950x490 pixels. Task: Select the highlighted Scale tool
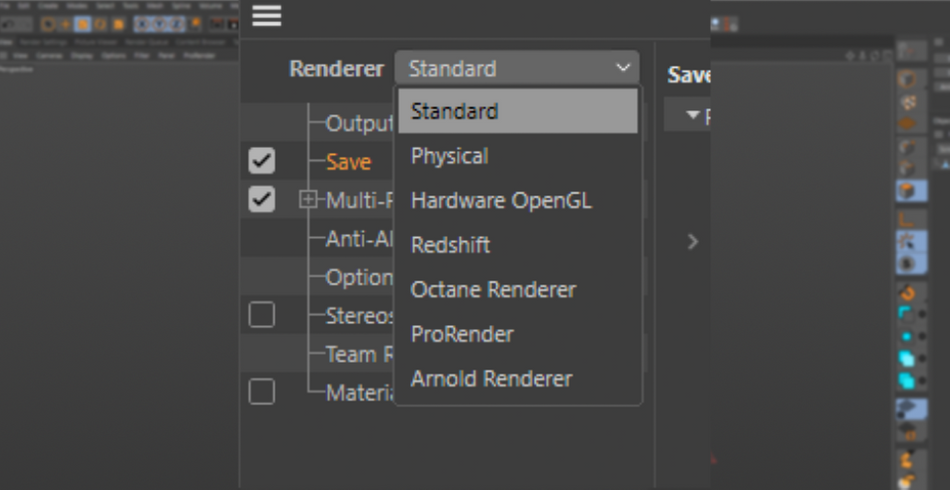point(84,23)
